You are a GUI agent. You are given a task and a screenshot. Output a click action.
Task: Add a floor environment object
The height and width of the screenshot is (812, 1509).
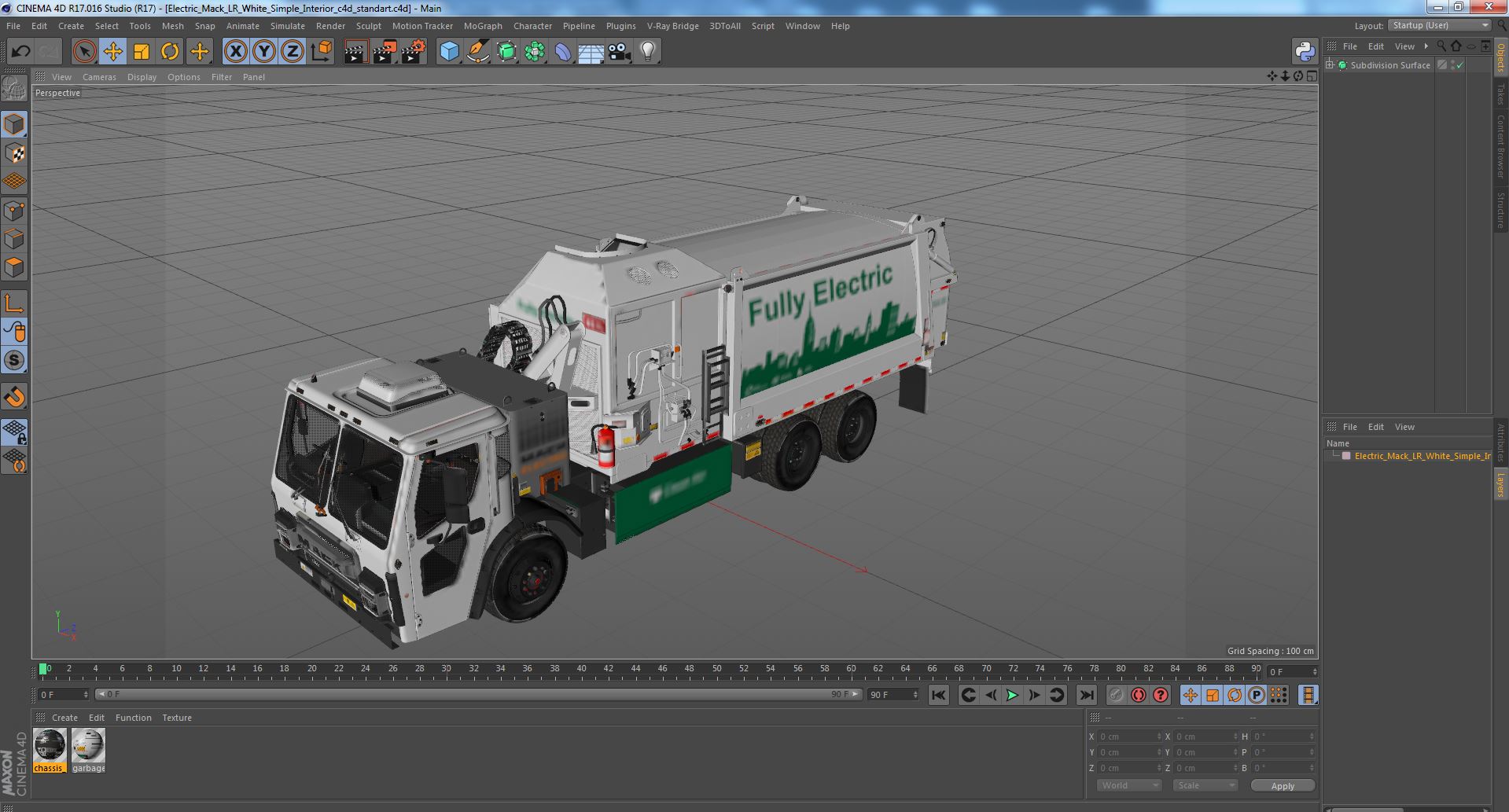(x=591, y=52)
